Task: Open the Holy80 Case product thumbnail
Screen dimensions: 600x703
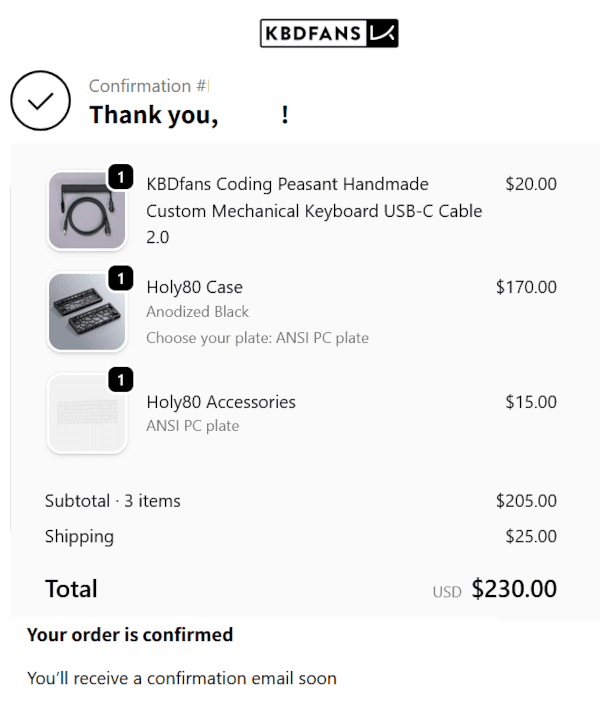Action: 87,312
